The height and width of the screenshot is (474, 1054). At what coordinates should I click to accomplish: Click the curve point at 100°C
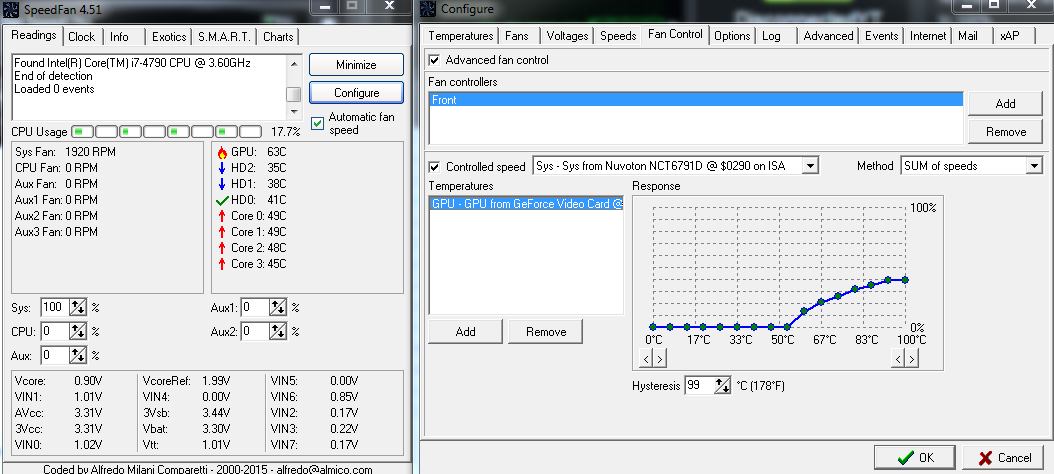pyautogui.click(x=905, y=280)
